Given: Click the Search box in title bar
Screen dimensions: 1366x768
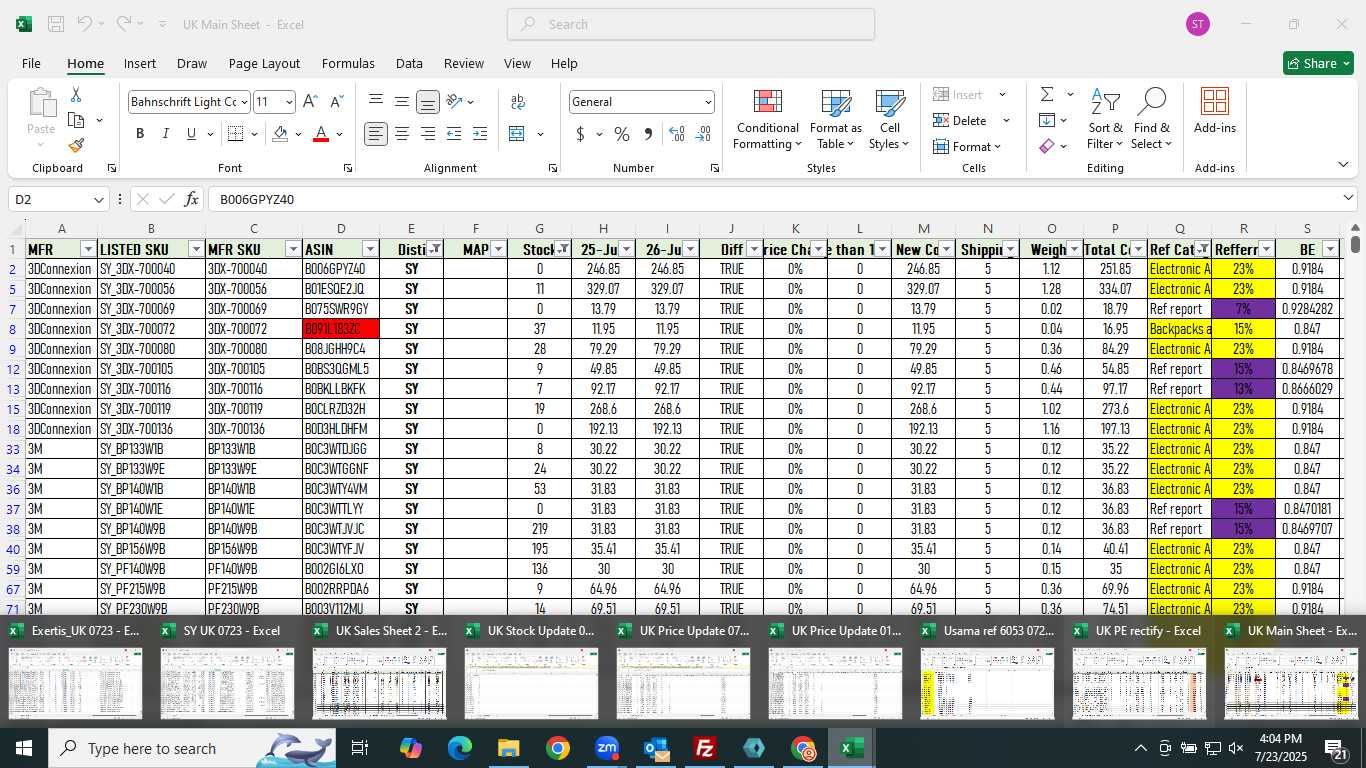Looking at the screenshot, I should pos(691,24).
